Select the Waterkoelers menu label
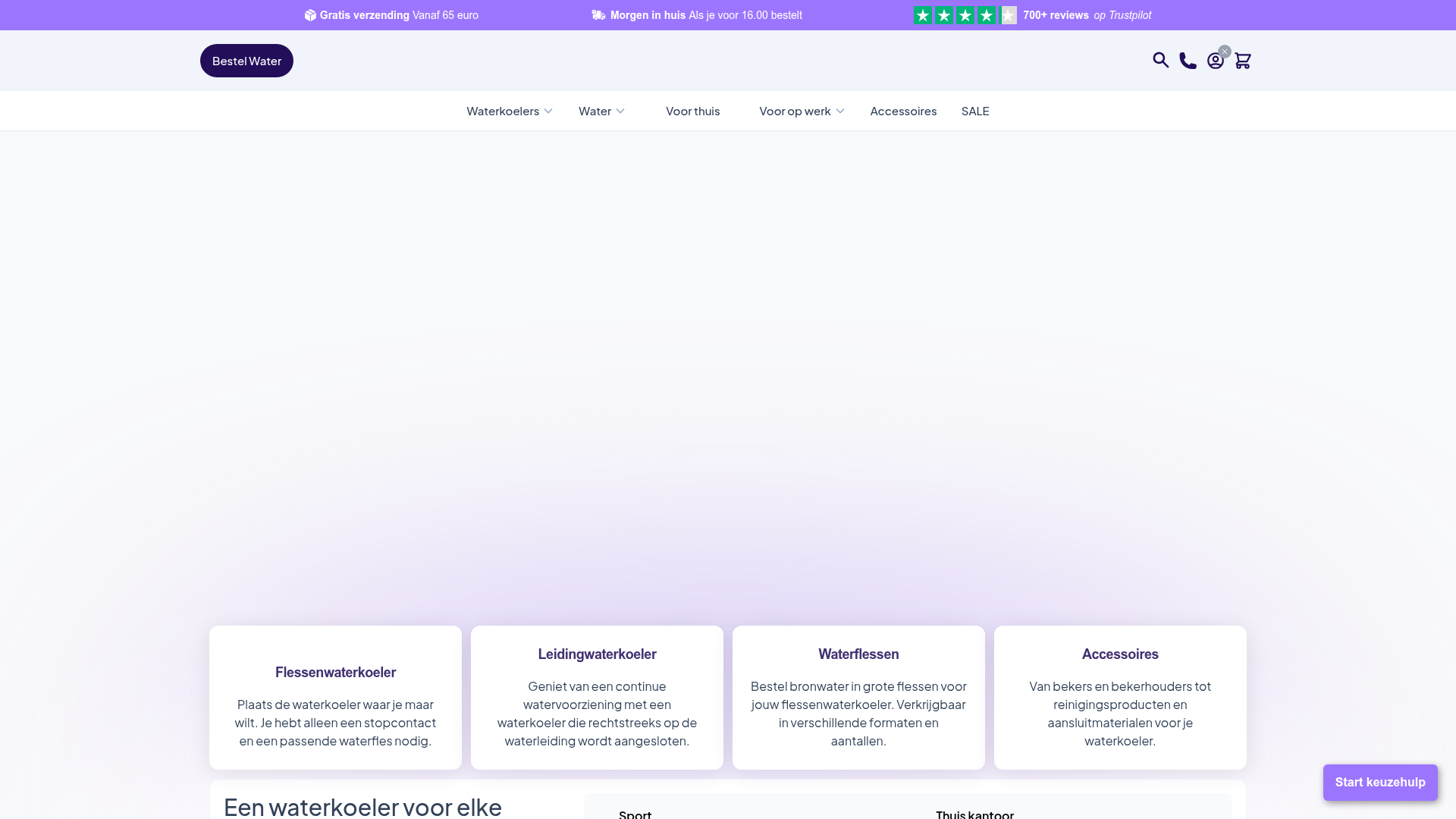This screenshot has height=819, width=1456. click(x=503, y=111)
